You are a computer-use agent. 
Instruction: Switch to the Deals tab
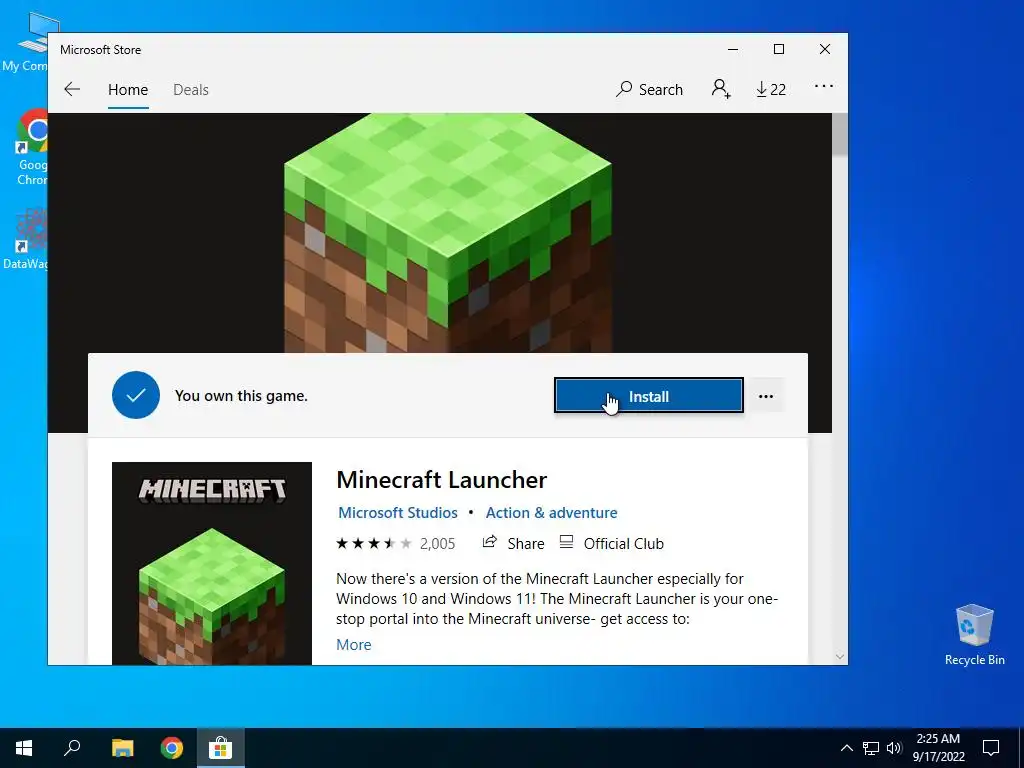point(191,89)
